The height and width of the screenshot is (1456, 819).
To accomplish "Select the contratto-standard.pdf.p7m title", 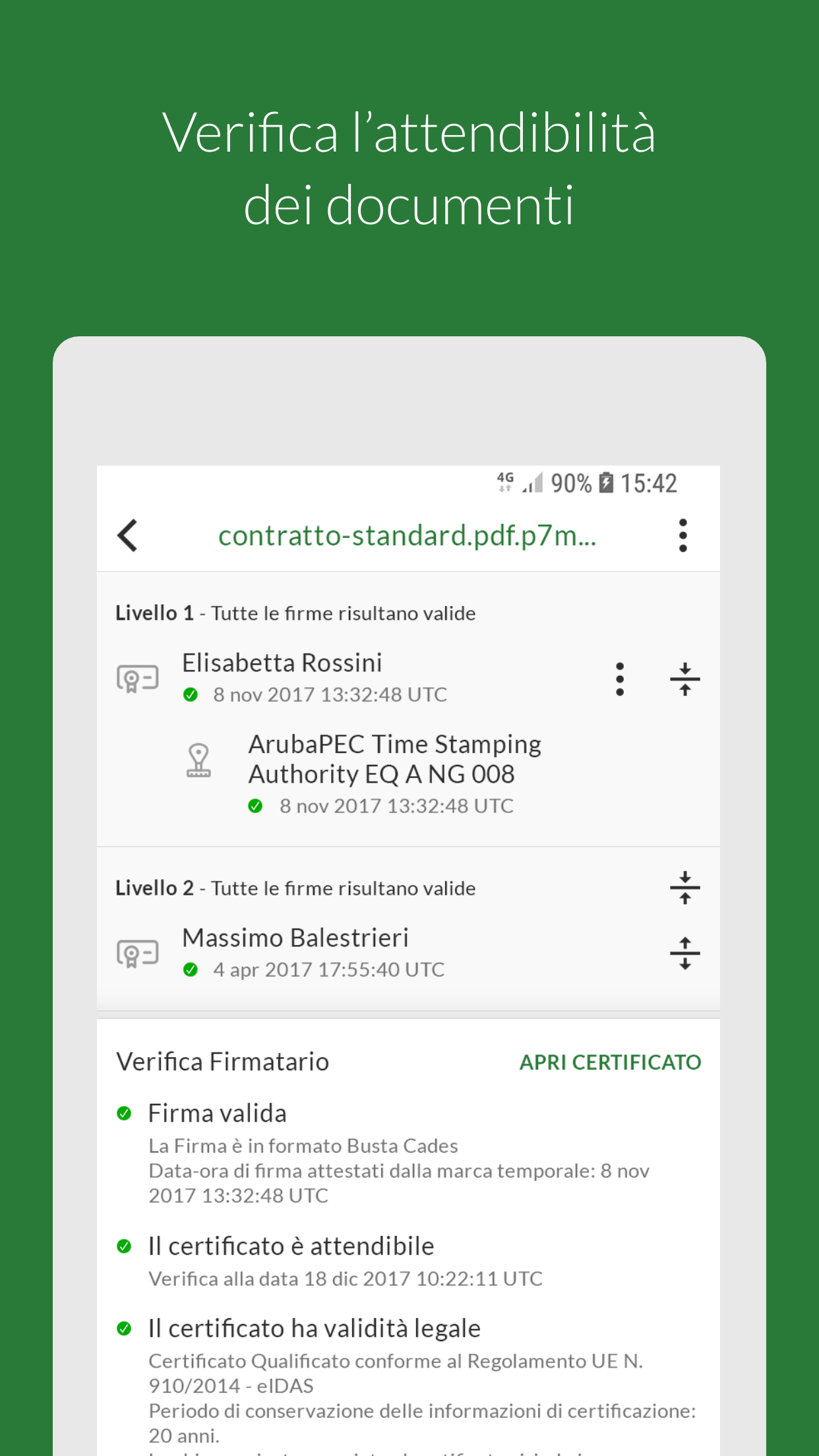I will [407, 535].
